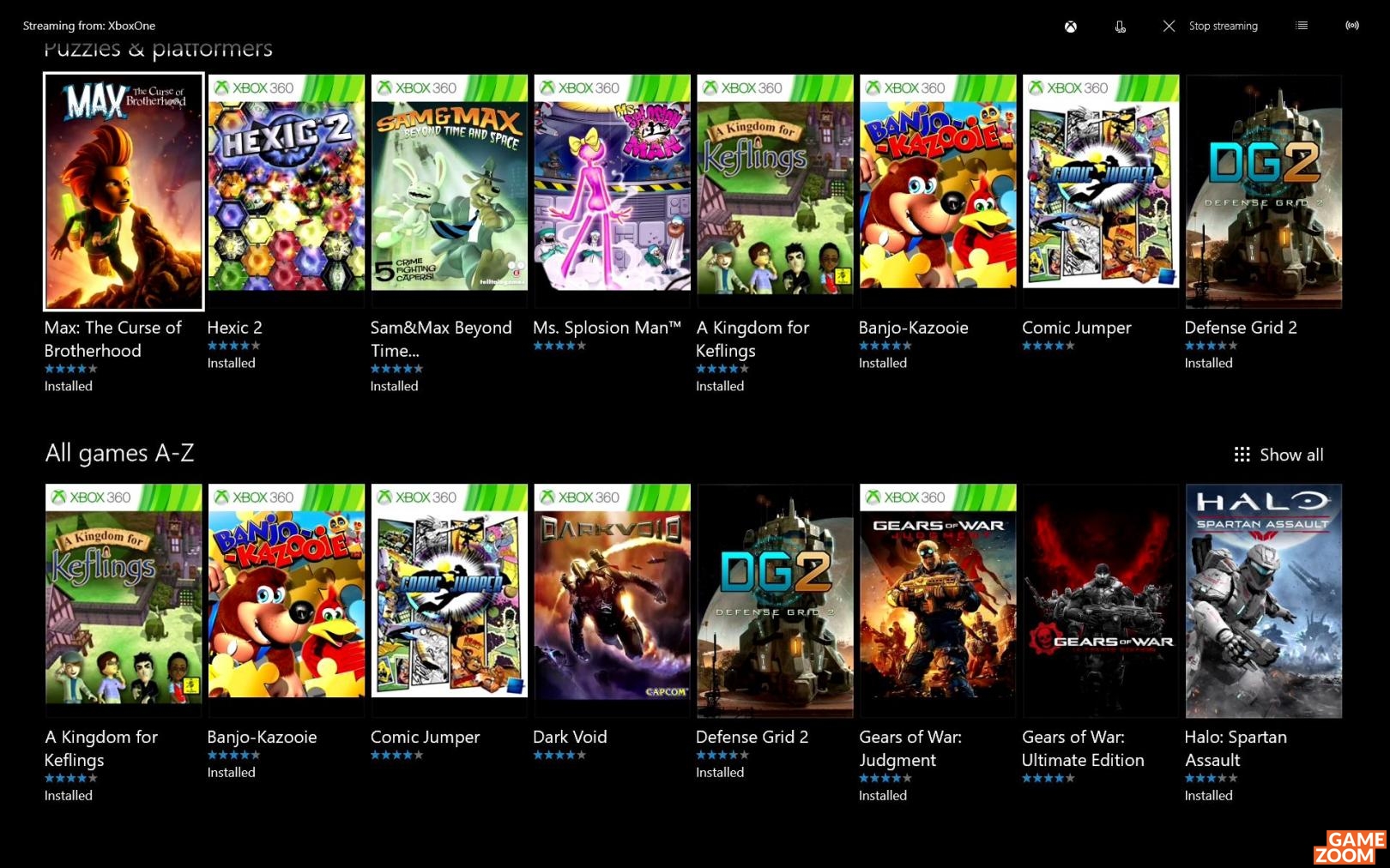Open the Ms. Splosion Man game cover
1390x868 pixels.
(x=613, y=191)
